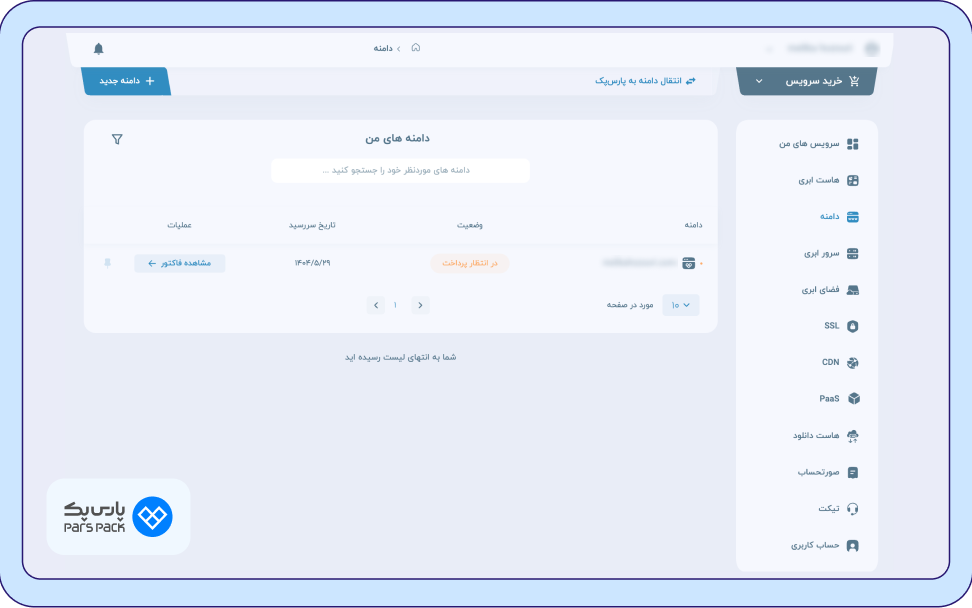Expand the خرید سرویس dropdown chevron

759,81
